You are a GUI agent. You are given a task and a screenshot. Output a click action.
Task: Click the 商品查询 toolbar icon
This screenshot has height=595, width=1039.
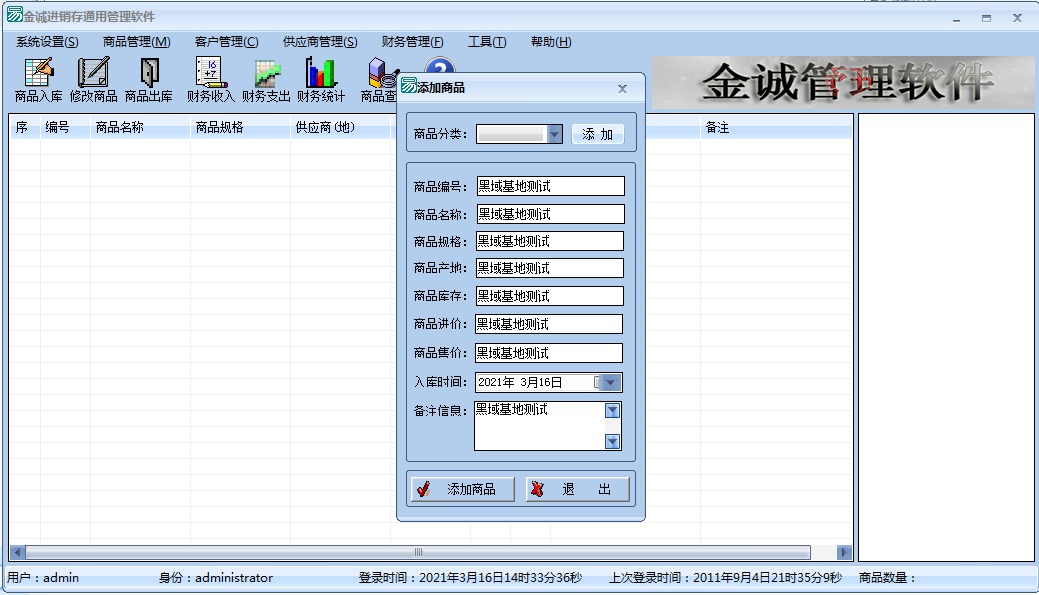coord(379,80)
